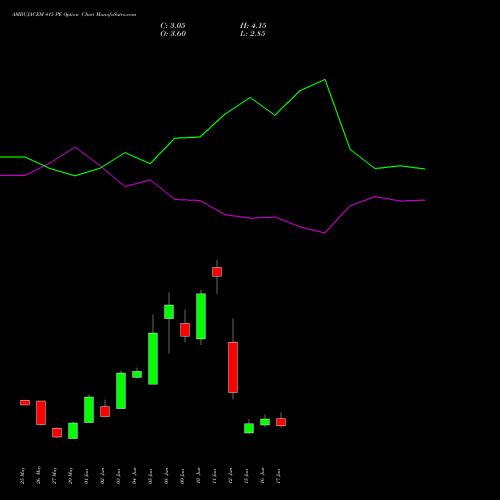The height and width of the screenshot is (500, 500).
Task: Click the open value O: 3.60
Action: (x=173, y=34)
